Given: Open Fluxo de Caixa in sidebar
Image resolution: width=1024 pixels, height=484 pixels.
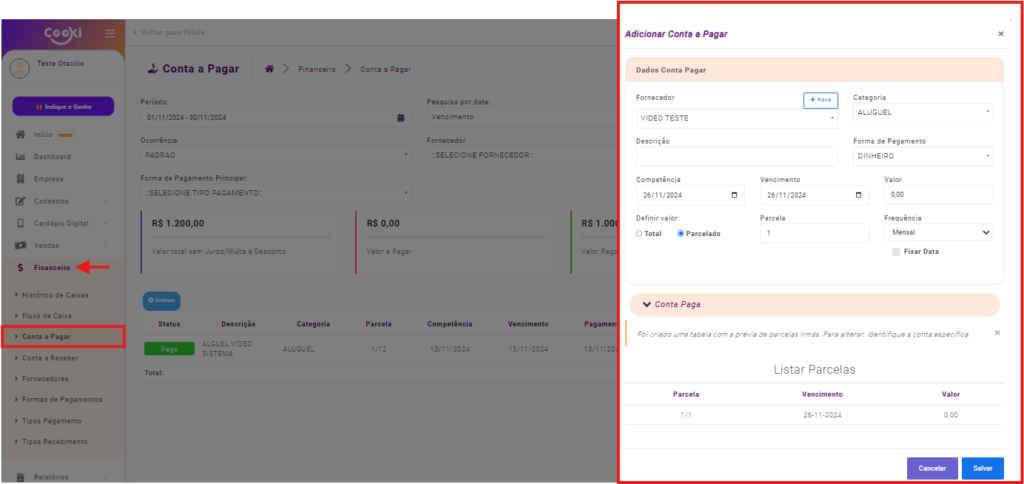Looking at the screenshot, I should click(49, 316).
